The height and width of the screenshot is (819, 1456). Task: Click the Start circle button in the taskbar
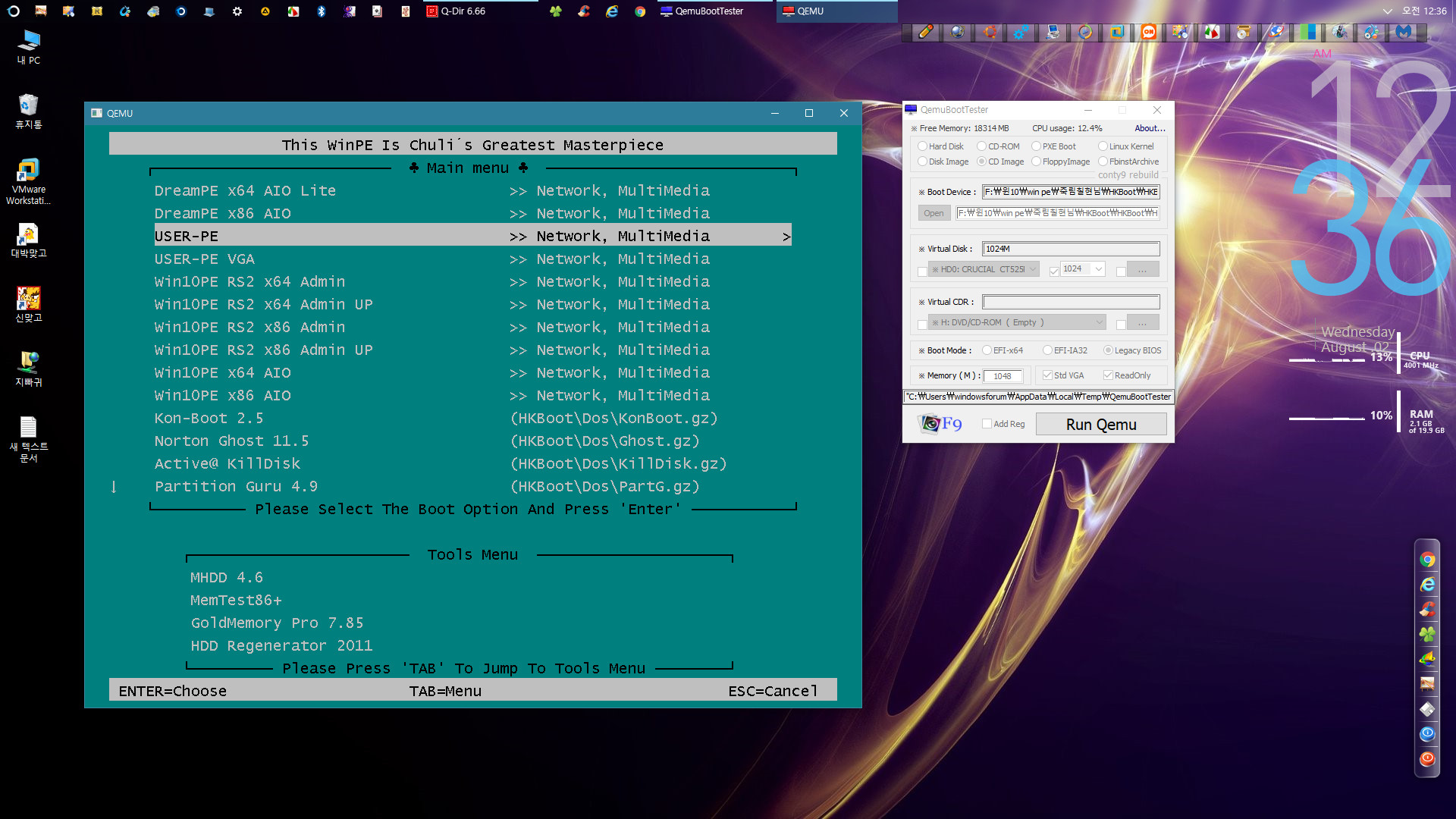point(14,11)
